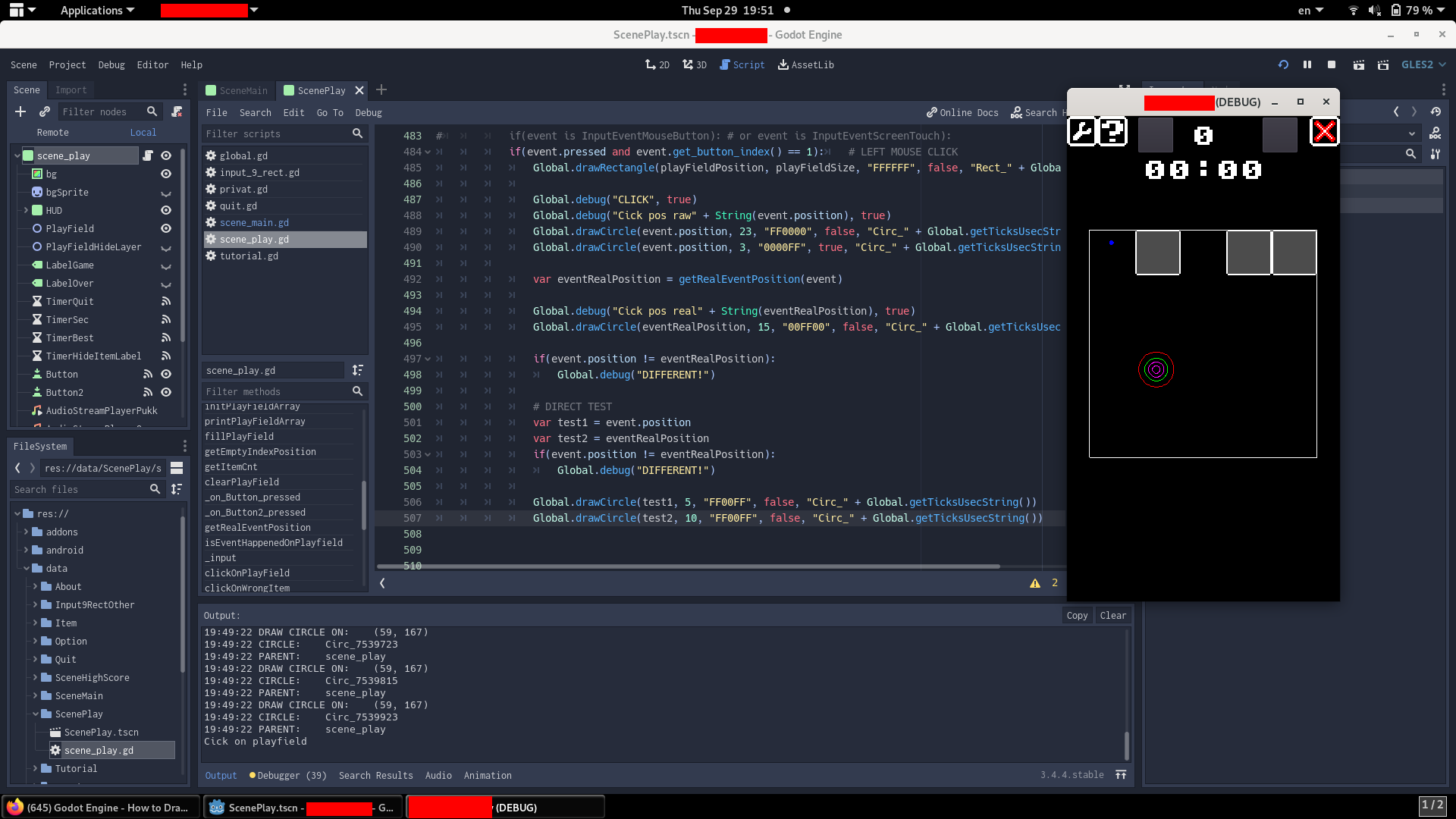Toggle visibility of the HUD node
Viewport: 1456px width, 819px height.
(166, 210)
